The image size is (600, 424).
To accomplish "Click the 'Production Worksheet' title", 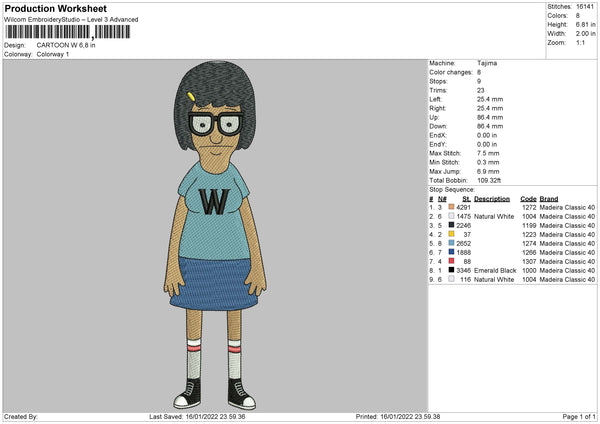I will tap(56, 8).
